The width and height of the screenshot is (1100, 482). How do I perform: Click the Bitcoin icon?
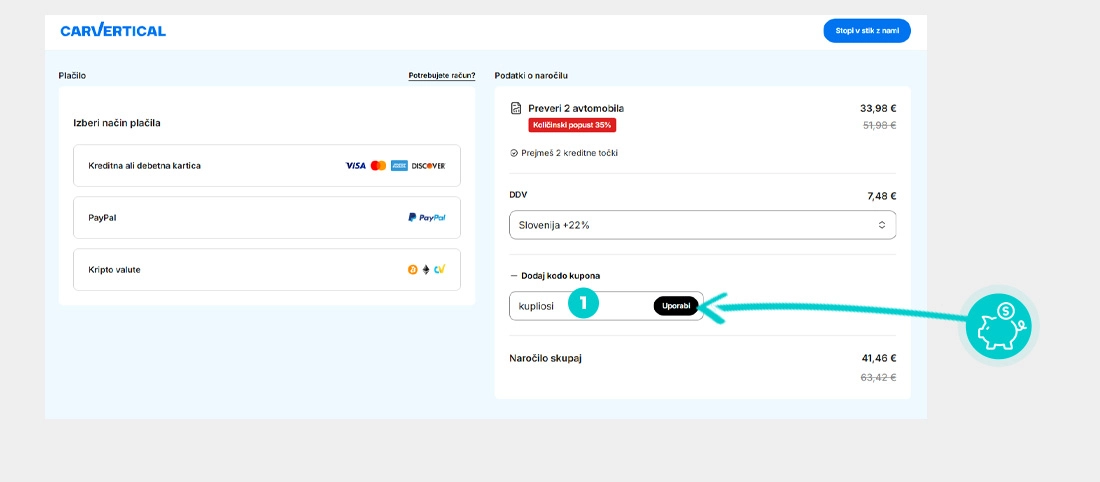(412, 269)
